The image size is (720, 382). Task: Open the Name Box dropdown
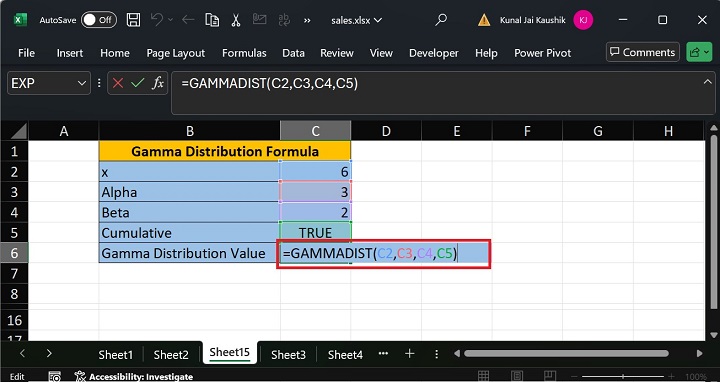coord(82,84)
